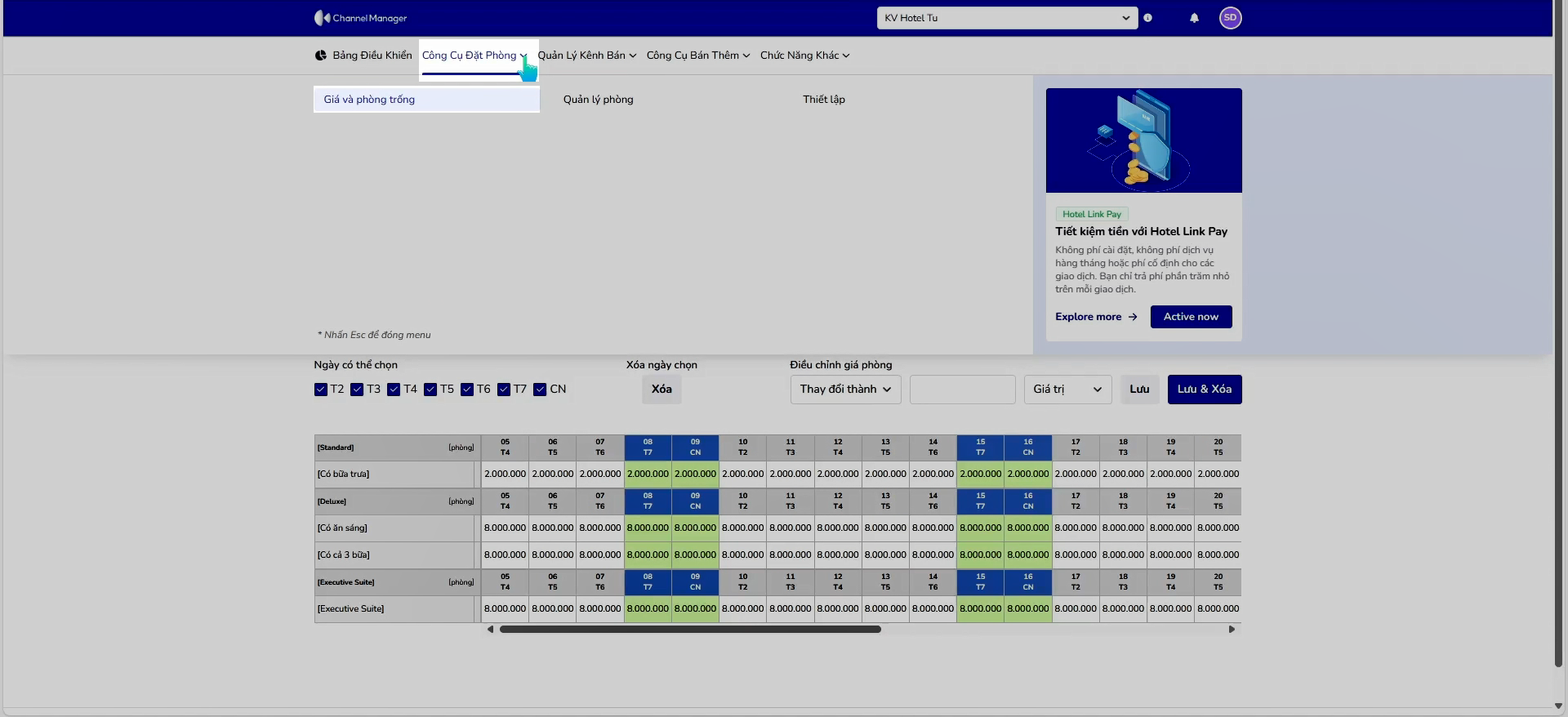Screen dimensions: 1568x717
Task: Open the SD user avatar menu
Action: pos(1230,18)
